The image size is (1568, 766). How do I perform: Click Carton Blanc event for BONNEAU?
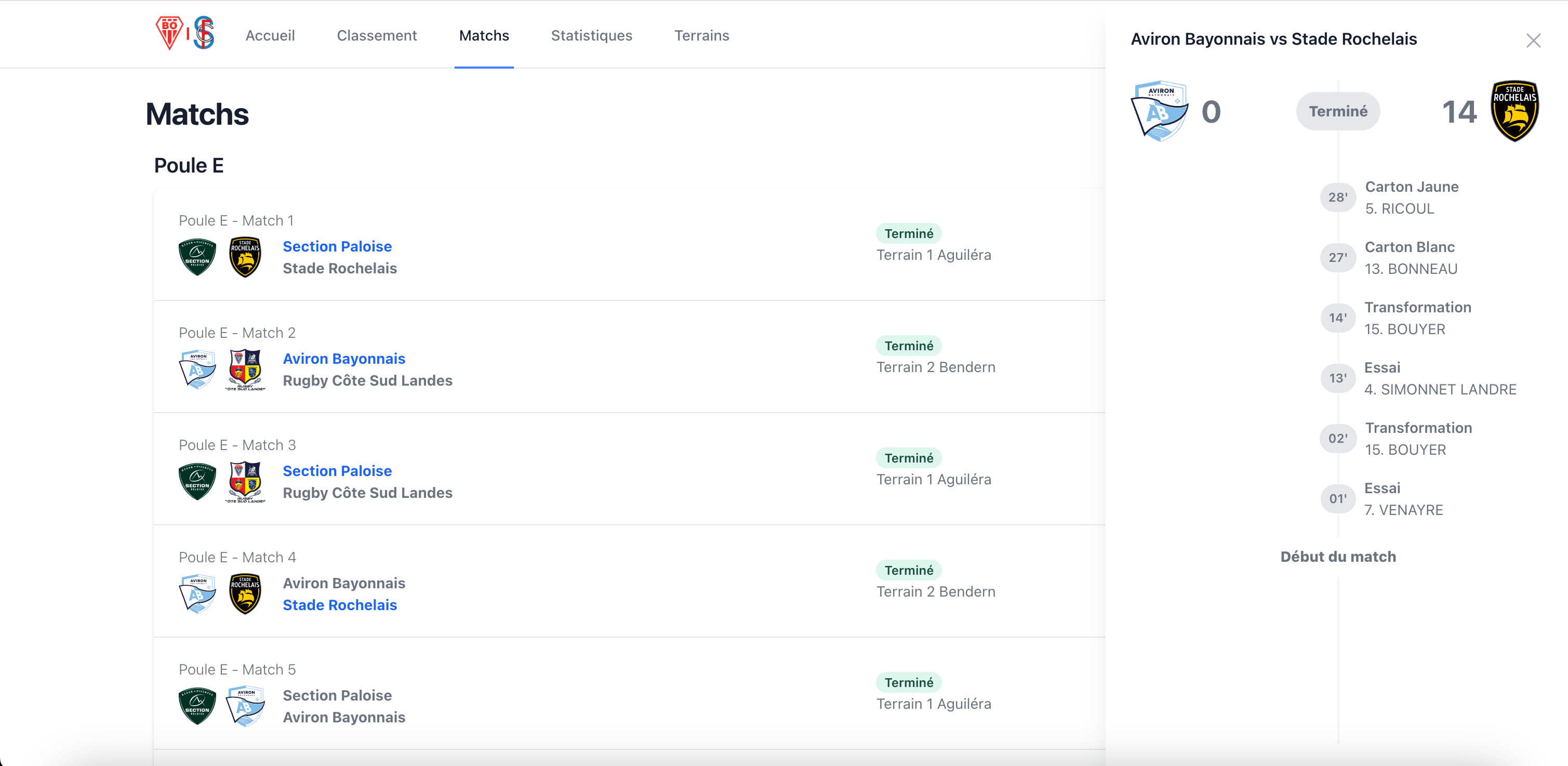point(1411,258)
